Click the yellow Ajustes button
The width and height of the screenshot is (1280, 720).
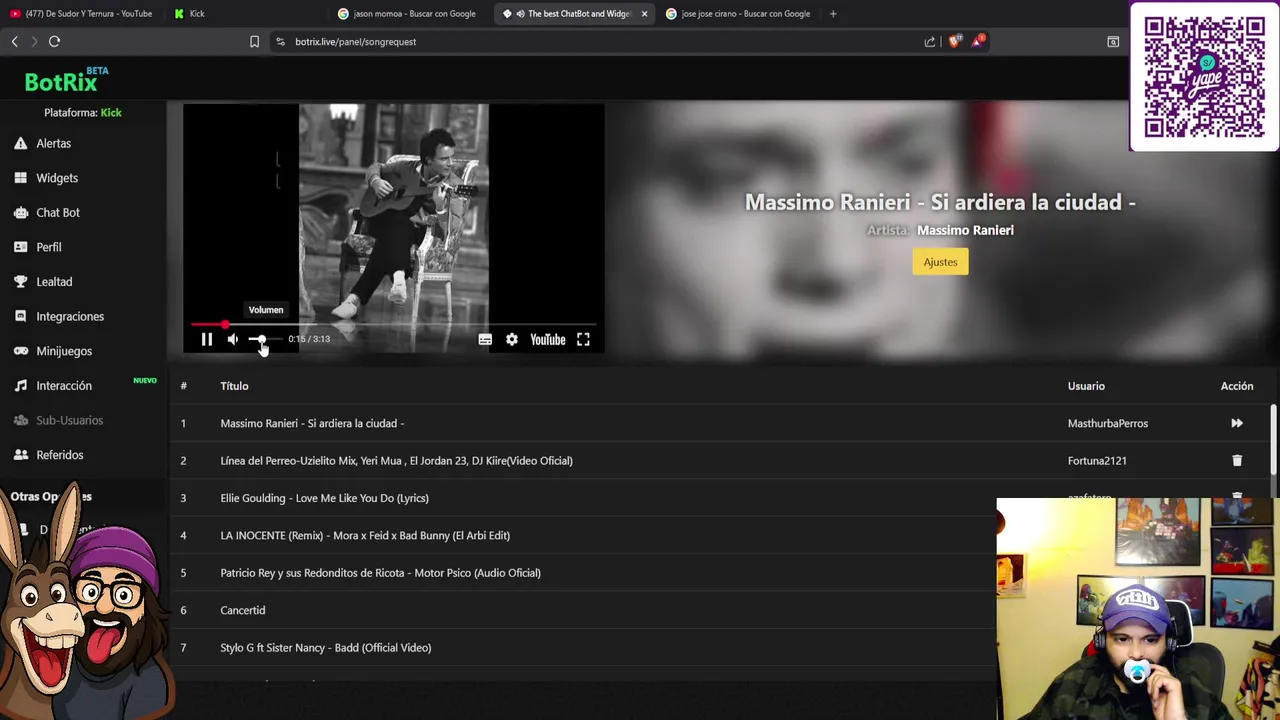pos(940,262)
